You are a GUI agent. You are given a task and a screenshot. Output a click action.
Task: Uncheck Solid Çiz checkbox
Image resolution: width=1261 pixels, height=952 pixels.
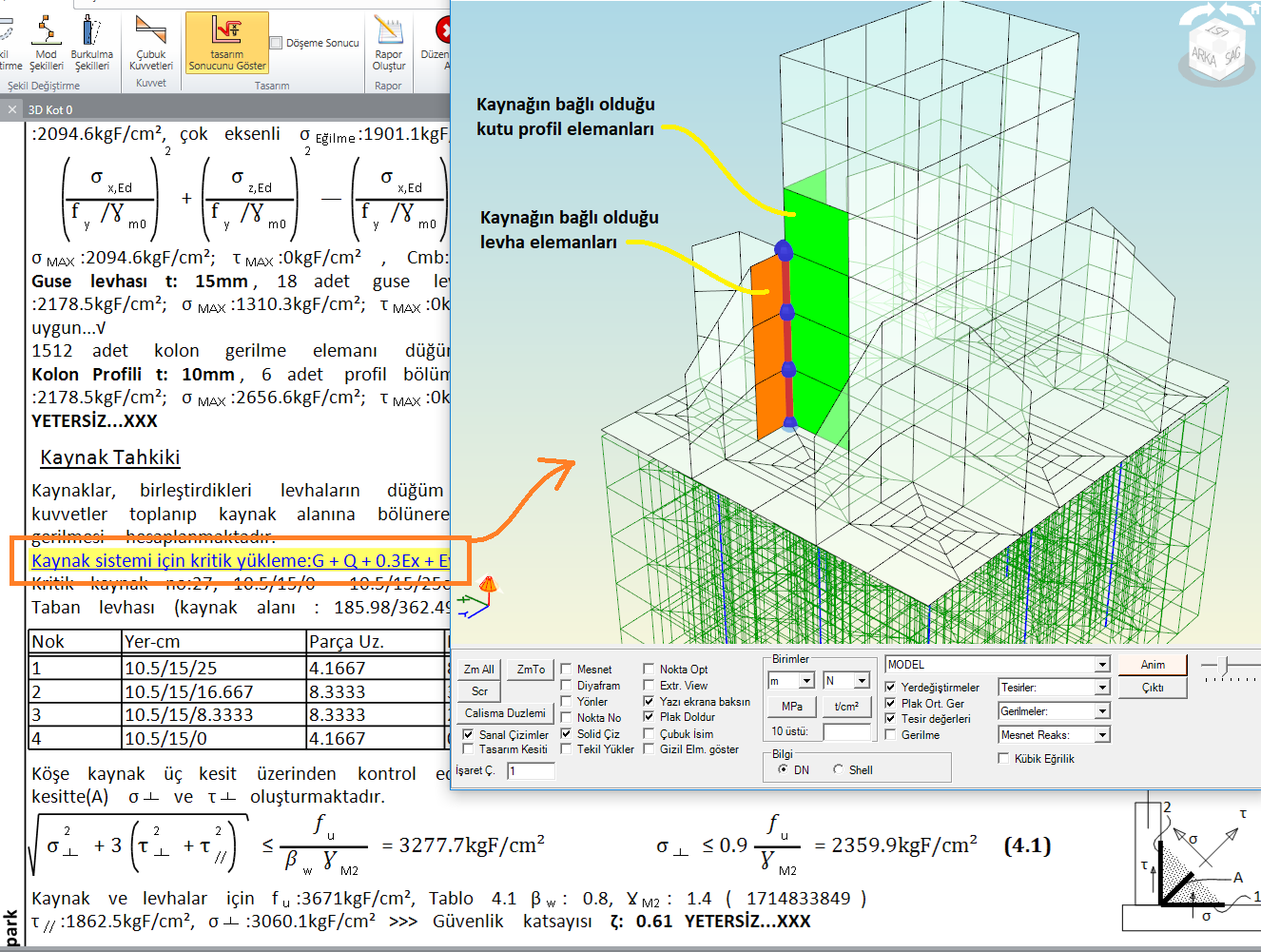pyautogui.click(x=567, y=734)
